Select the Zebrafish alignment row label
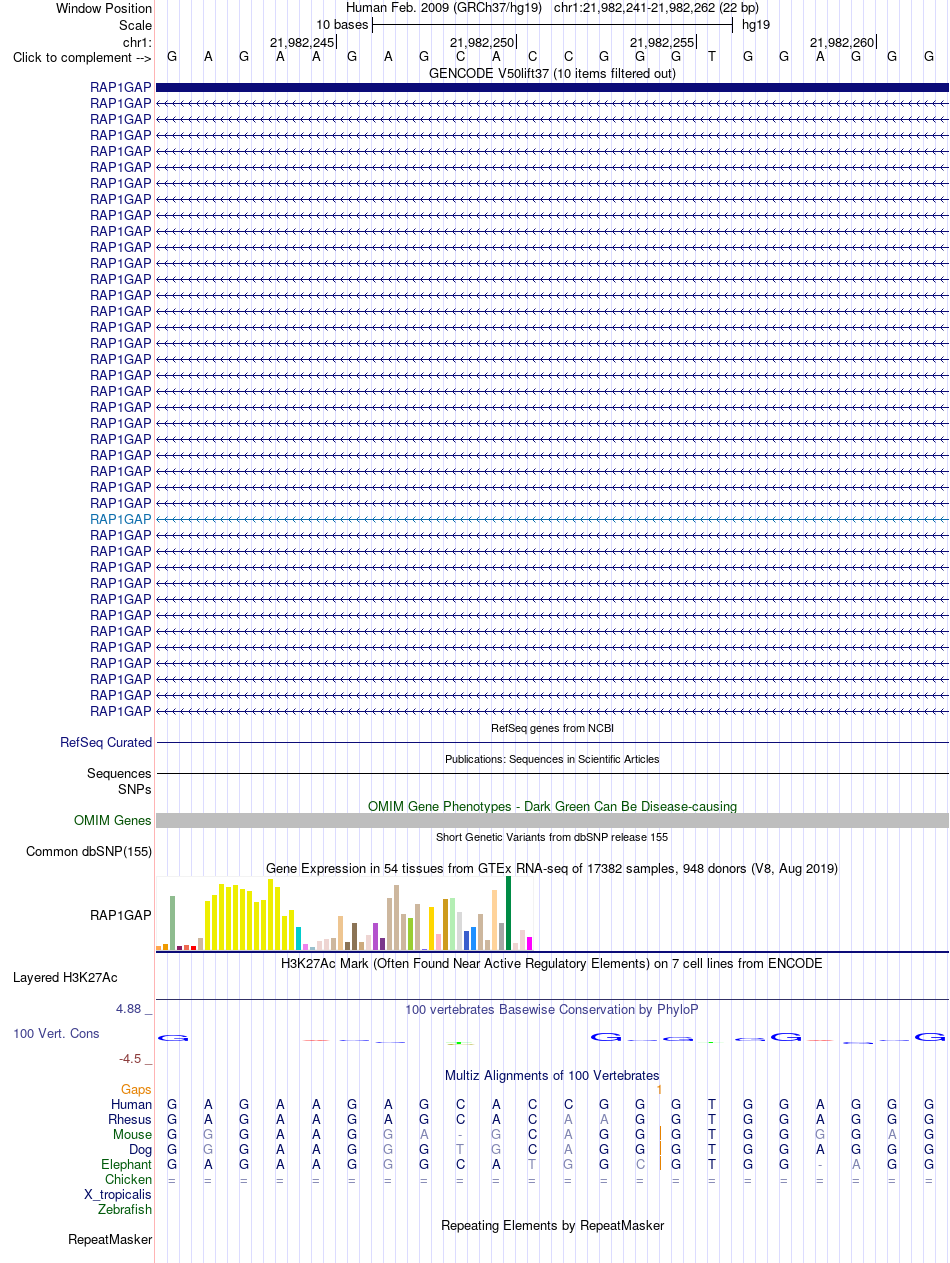950x1263 pixels. [125, 1209]
